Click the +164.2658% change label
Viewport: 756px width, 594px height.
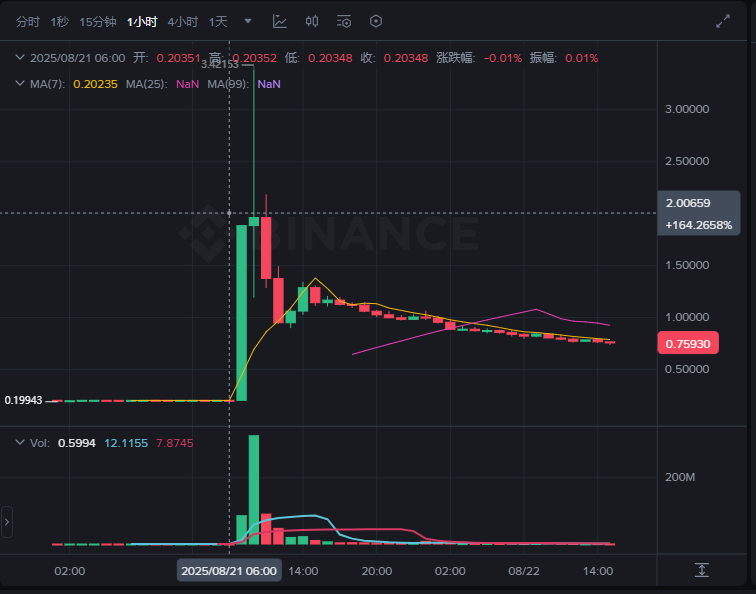[699, 225]
